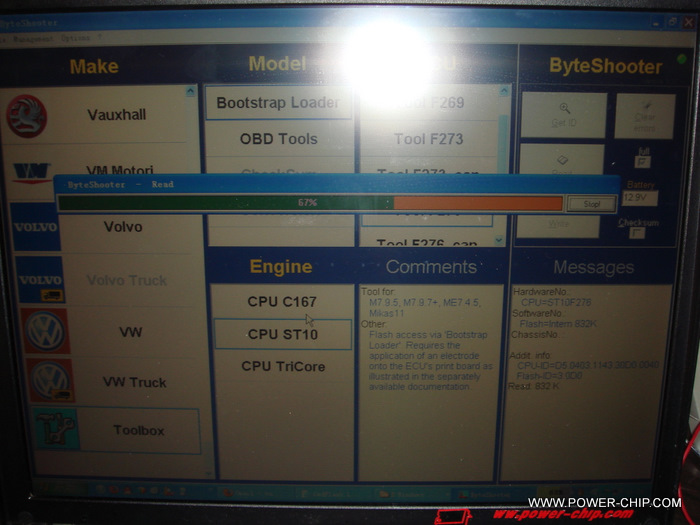Select the VW Truck logo icon

50,380
